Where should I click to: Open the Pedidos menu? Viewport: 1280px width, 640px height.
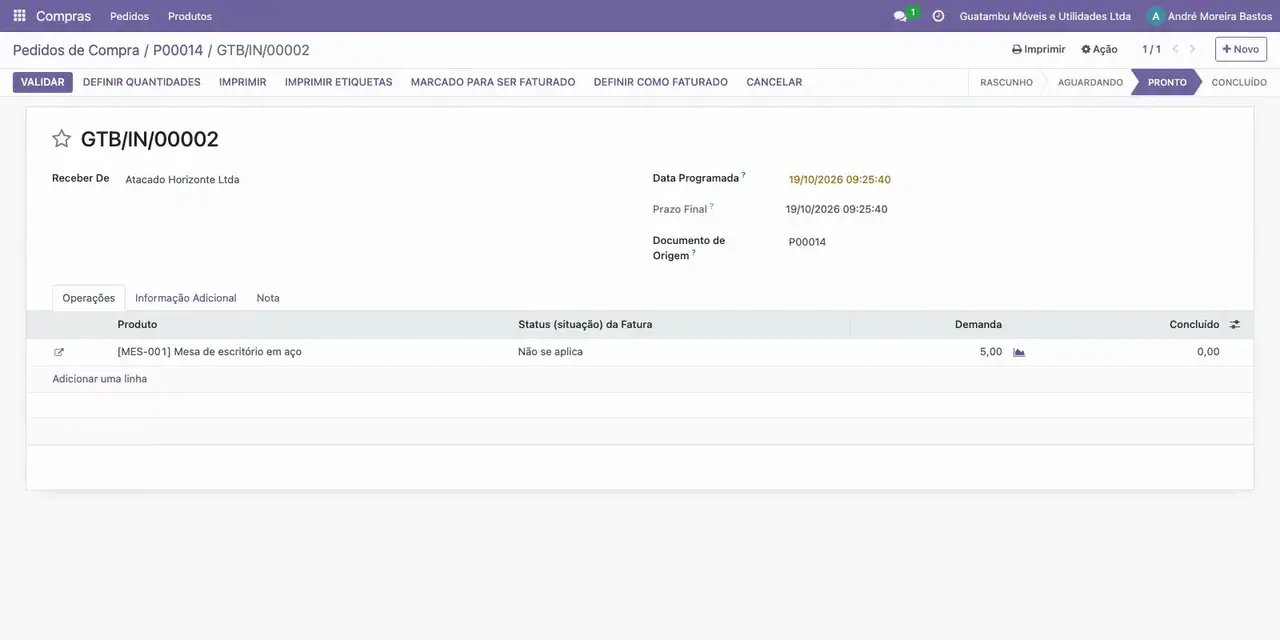coord(129,16)
